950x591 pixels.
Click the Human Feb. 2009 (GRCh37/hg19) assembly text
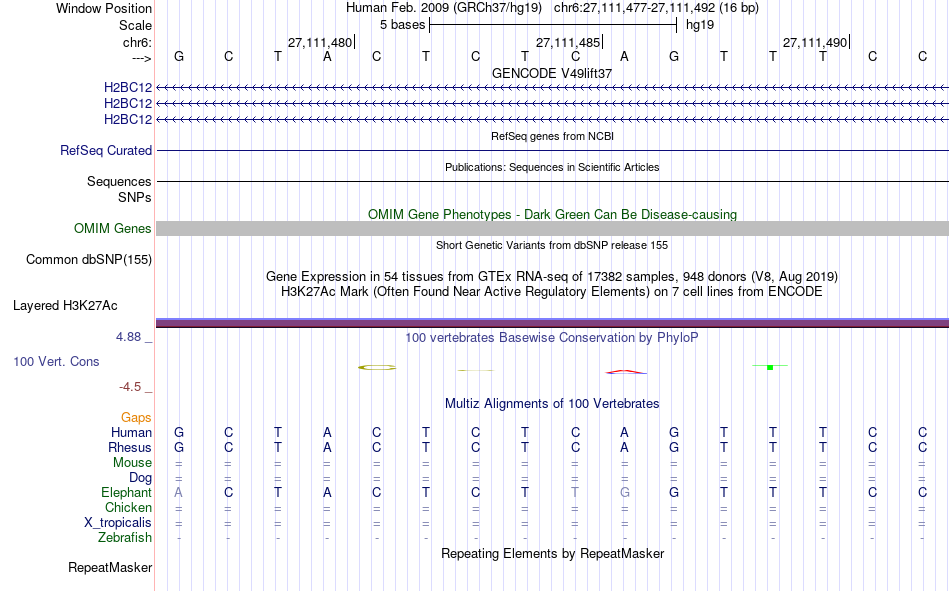click(445, 8)
